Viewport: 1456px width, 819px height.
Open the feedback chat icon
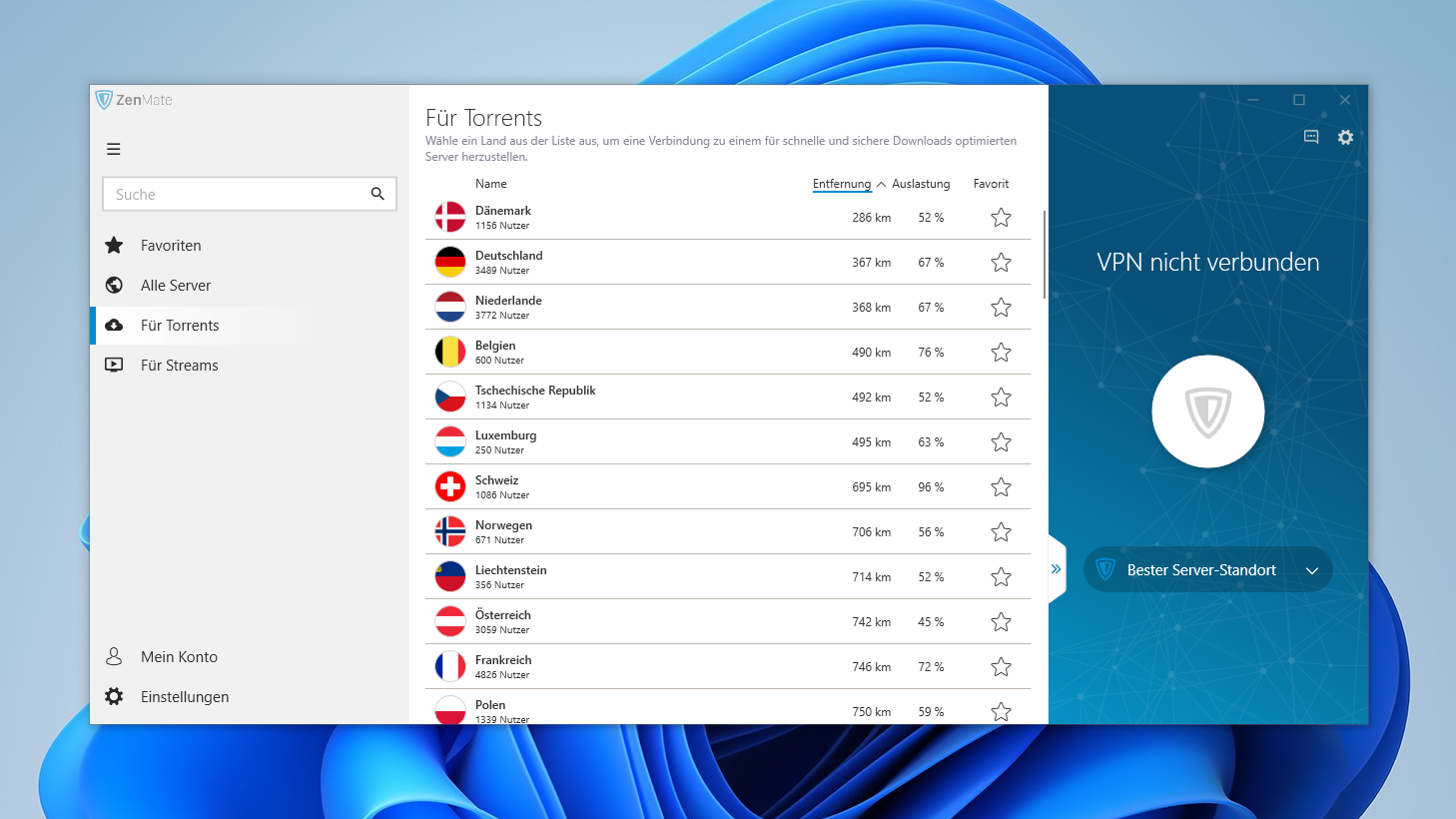click(1311, 137)
